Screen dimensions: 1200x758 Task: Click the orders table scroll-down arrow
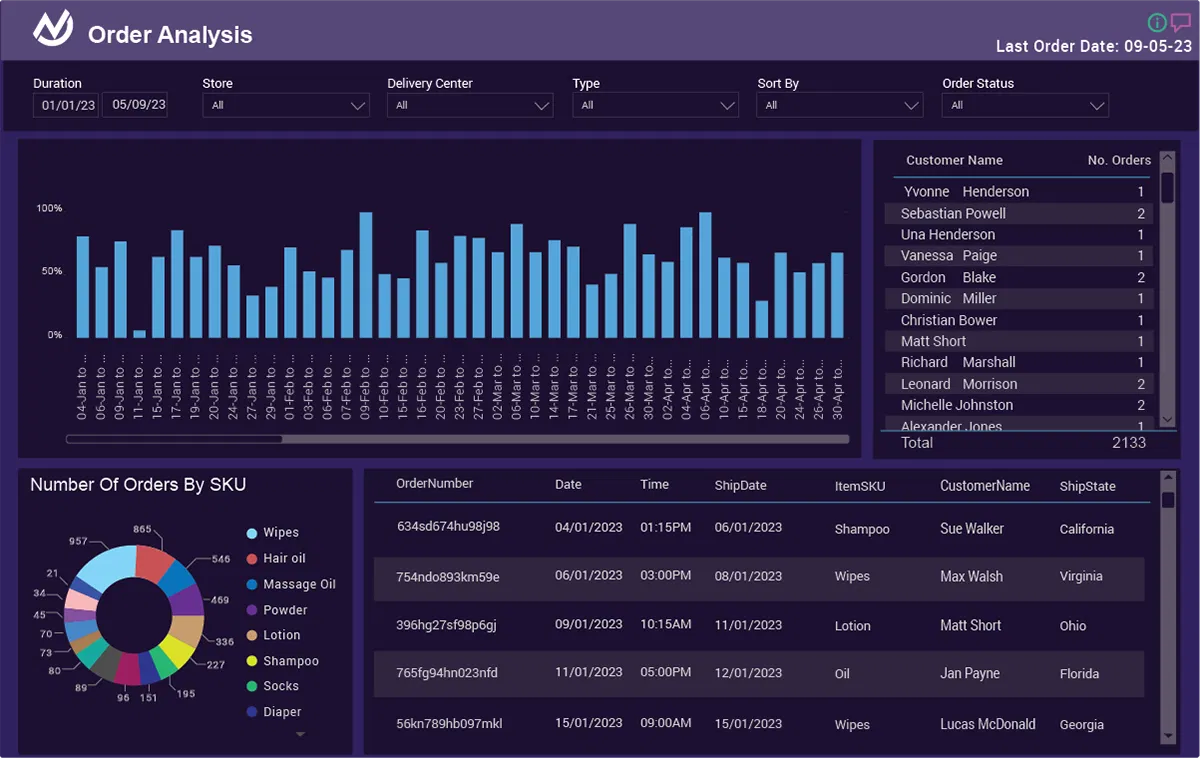tap(1168, 735)
